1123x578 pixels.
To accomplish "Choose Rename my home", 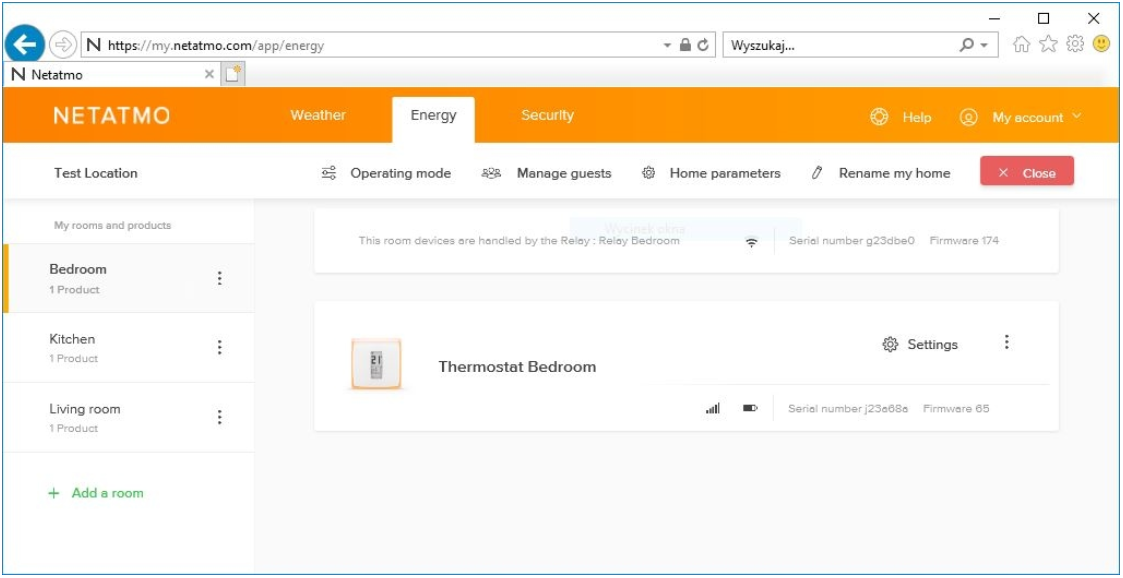I will pos(895,173).
